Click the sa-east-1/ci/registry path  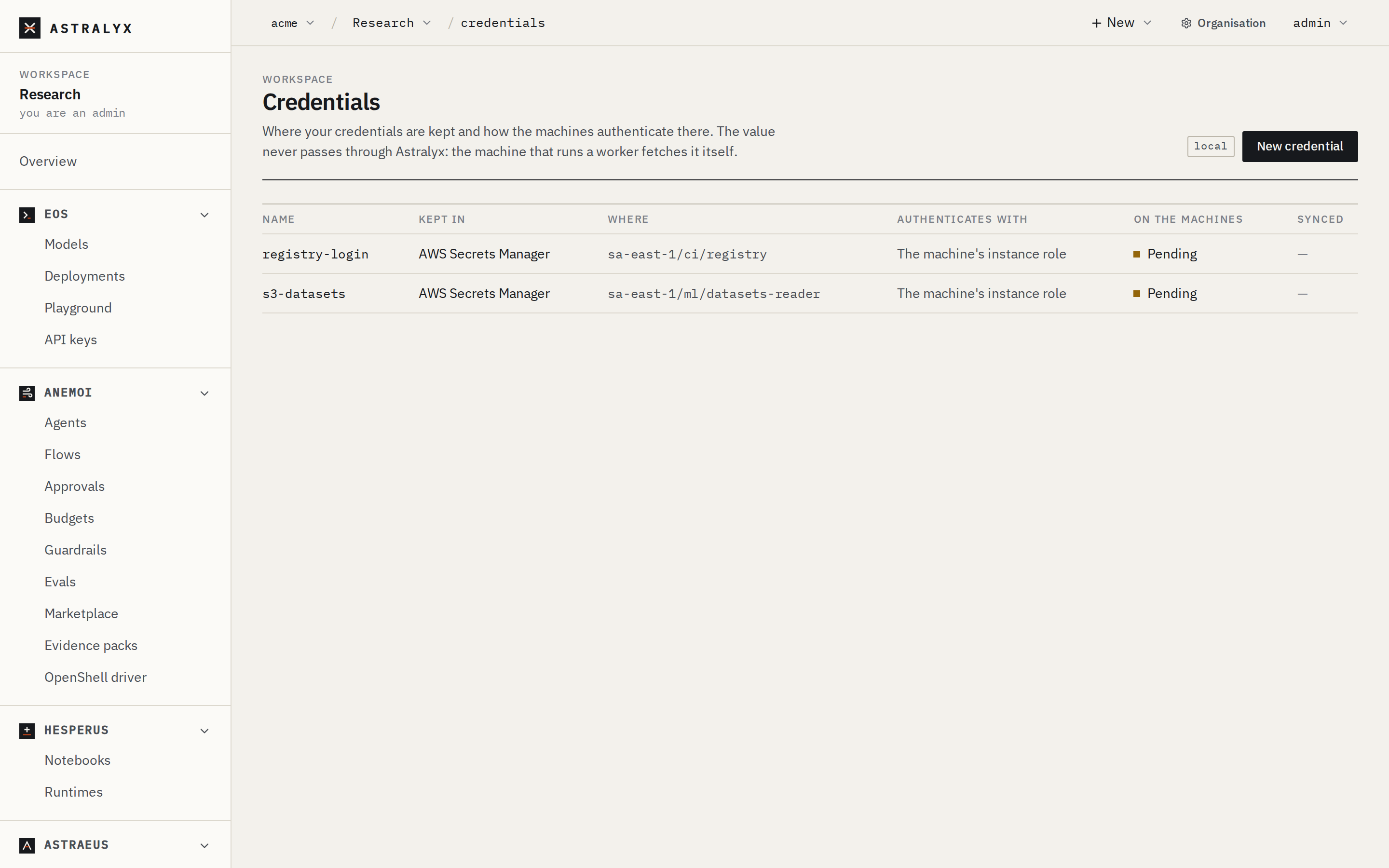point(687,254)
